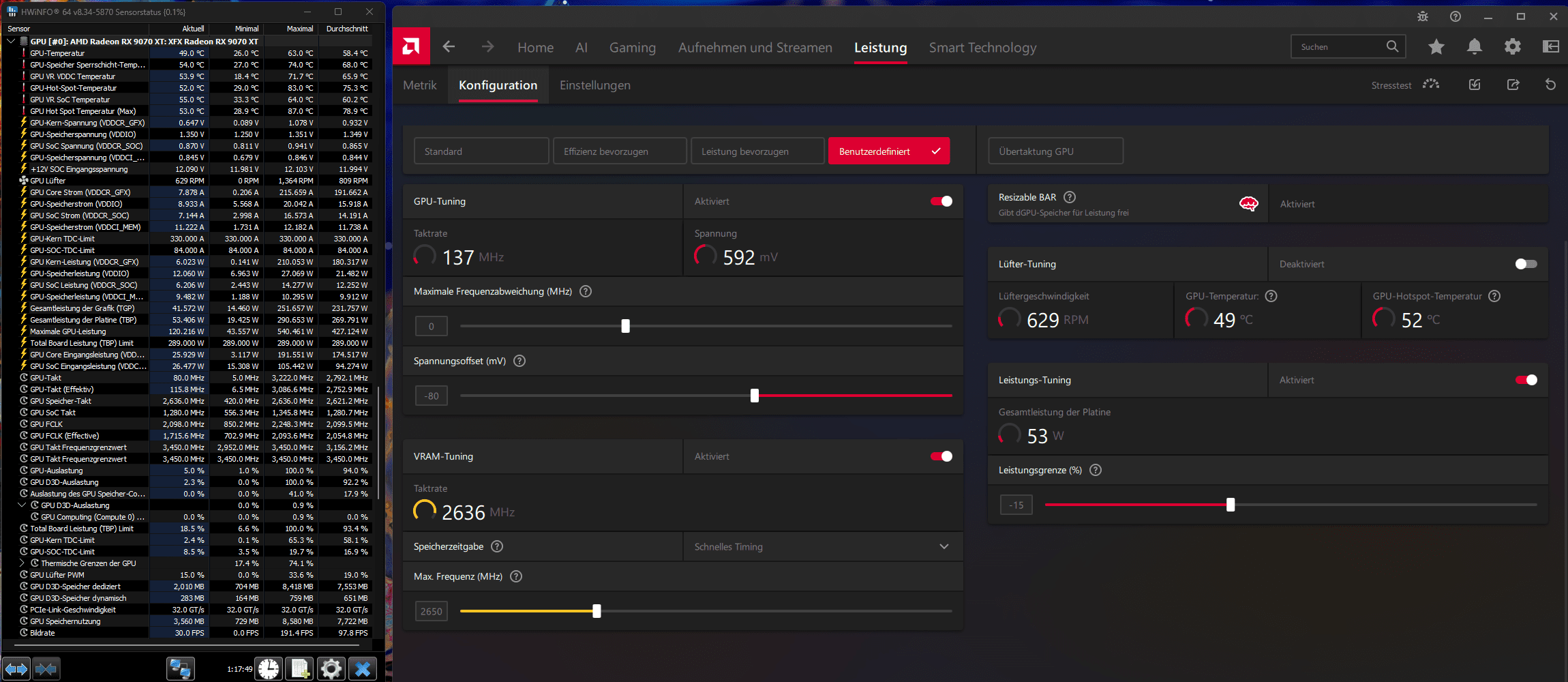
Task: Open help for Max. Frequenz (MHz)
Action: (x=516, y=576)
